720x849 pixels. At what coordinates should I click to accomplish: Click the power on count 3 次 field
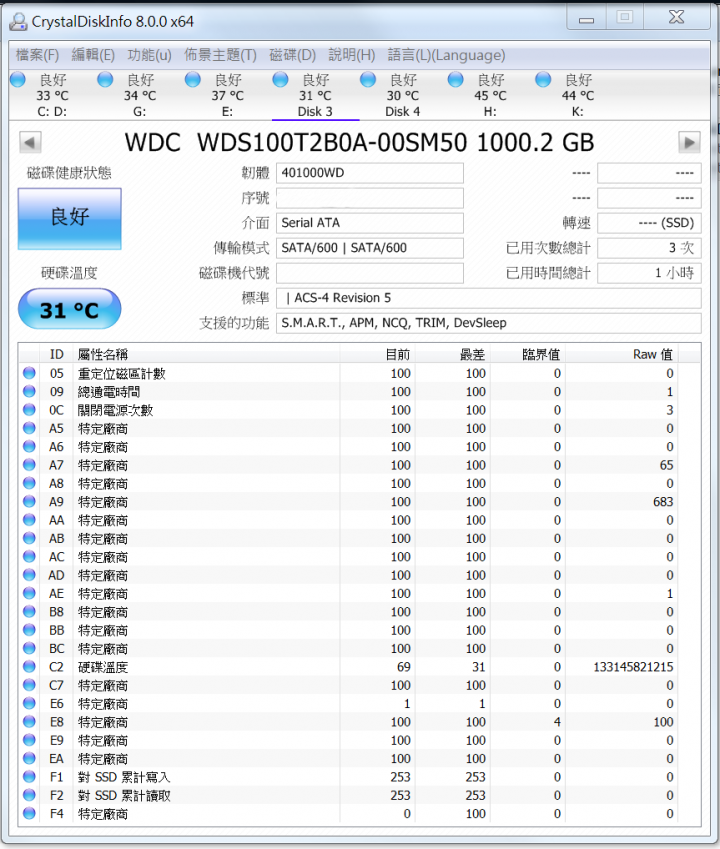tap(649, 248)
